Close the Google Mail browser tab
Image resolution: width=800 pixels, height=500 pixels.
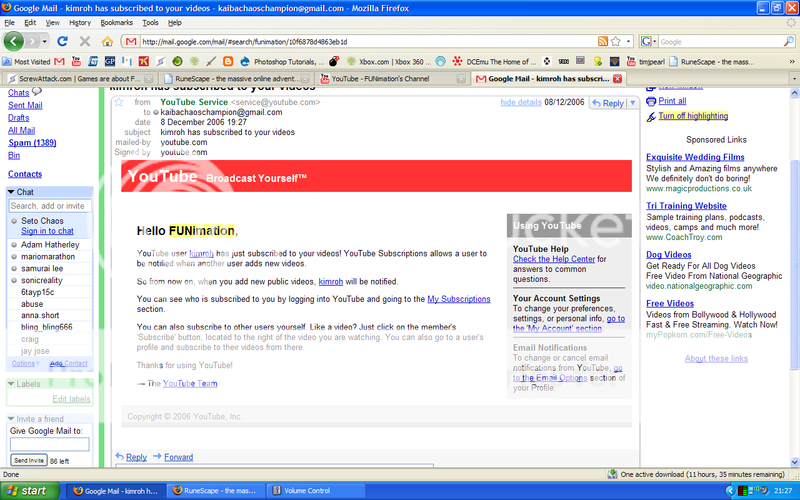coord(617,78)
